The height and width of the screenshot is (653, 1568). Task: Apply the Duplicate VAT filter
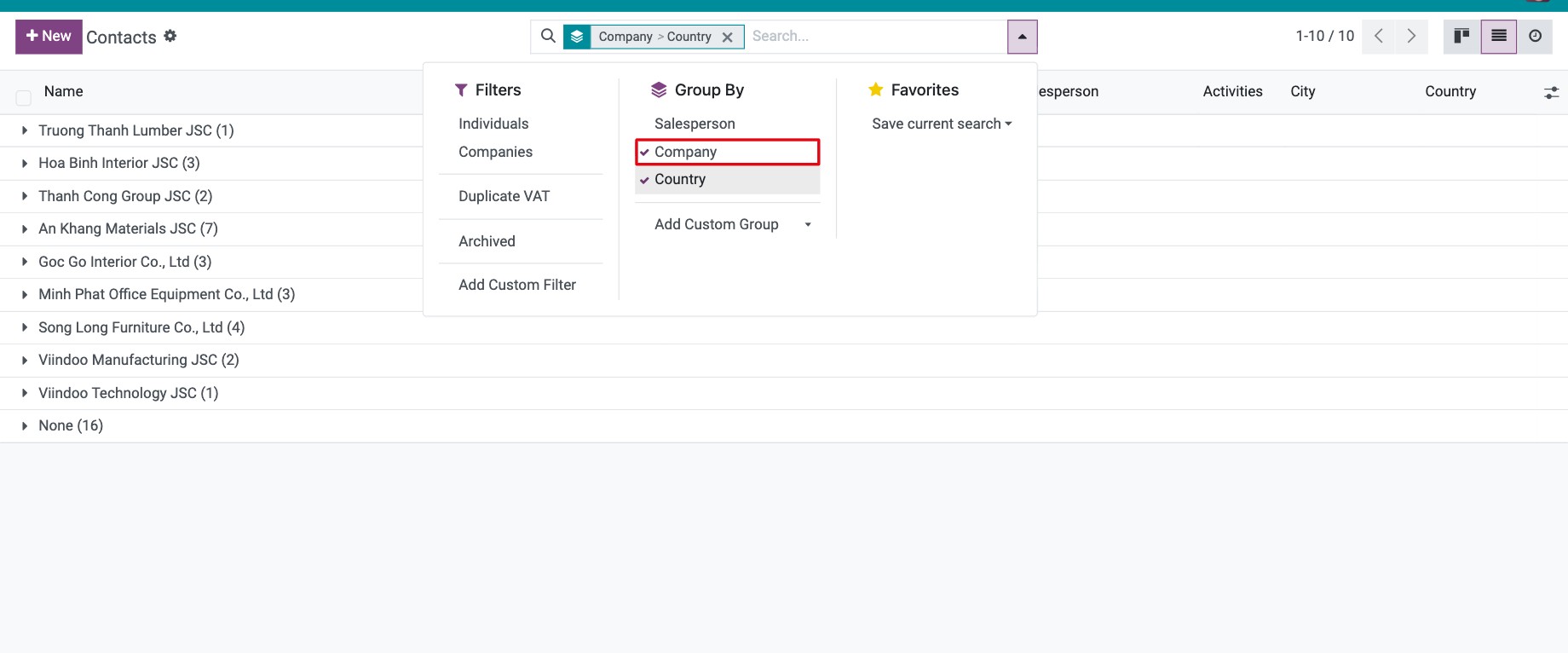click(x=521, y=196)
